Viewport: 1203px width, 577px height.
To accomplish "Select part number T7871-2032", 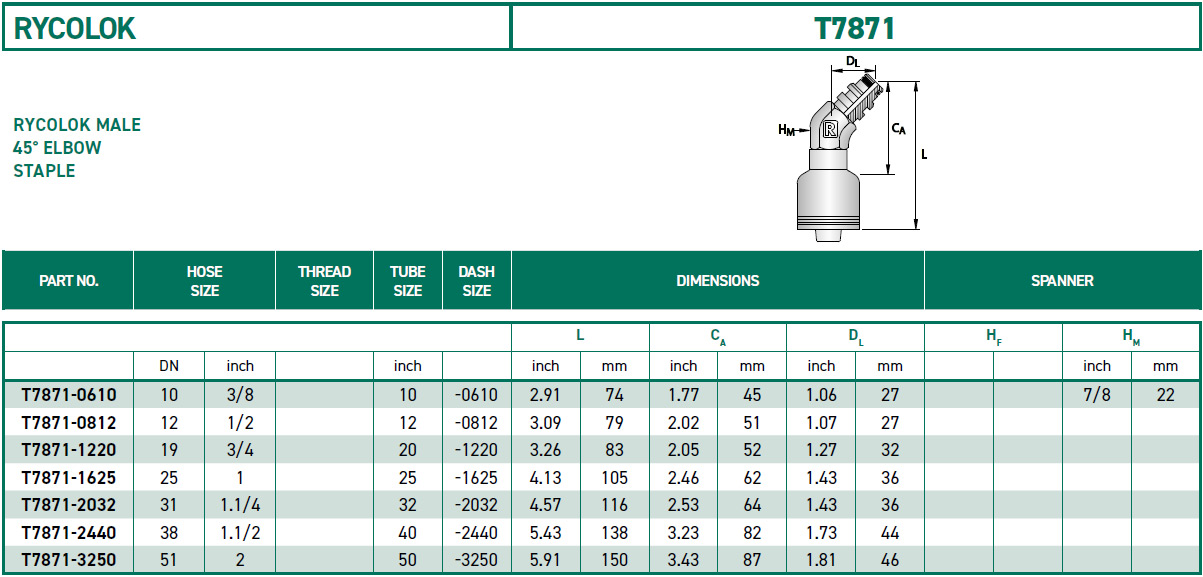I will tap(68, 505).
